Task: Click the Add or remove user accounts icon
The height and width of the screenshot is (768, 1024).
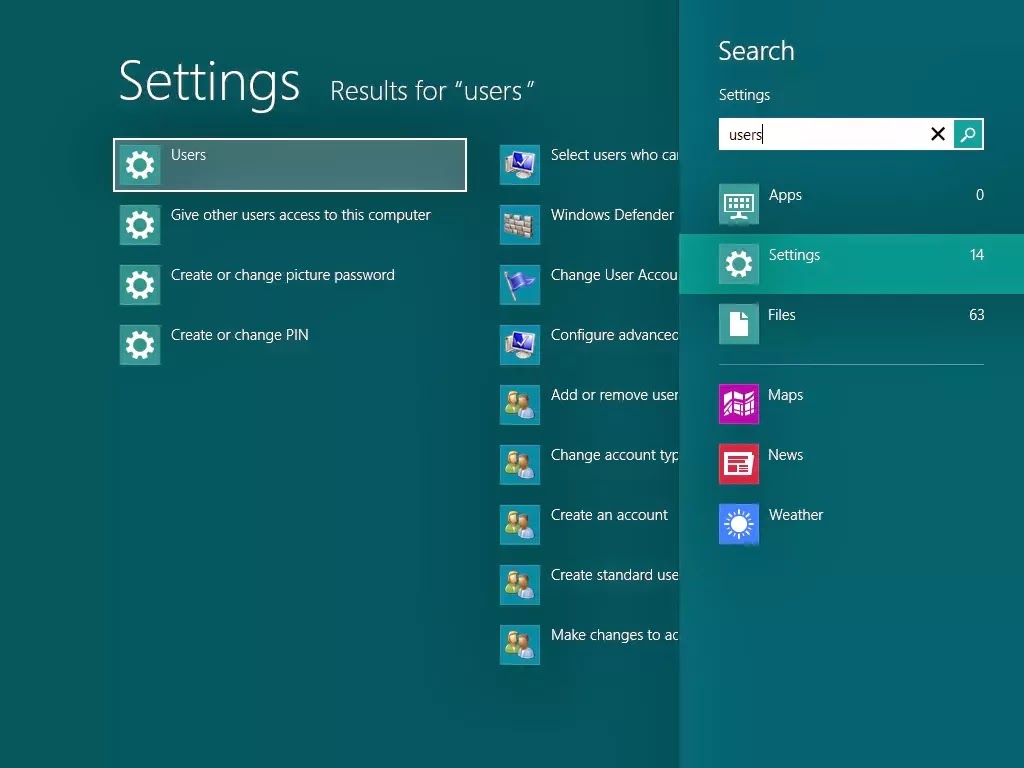Action: (520, 404)
